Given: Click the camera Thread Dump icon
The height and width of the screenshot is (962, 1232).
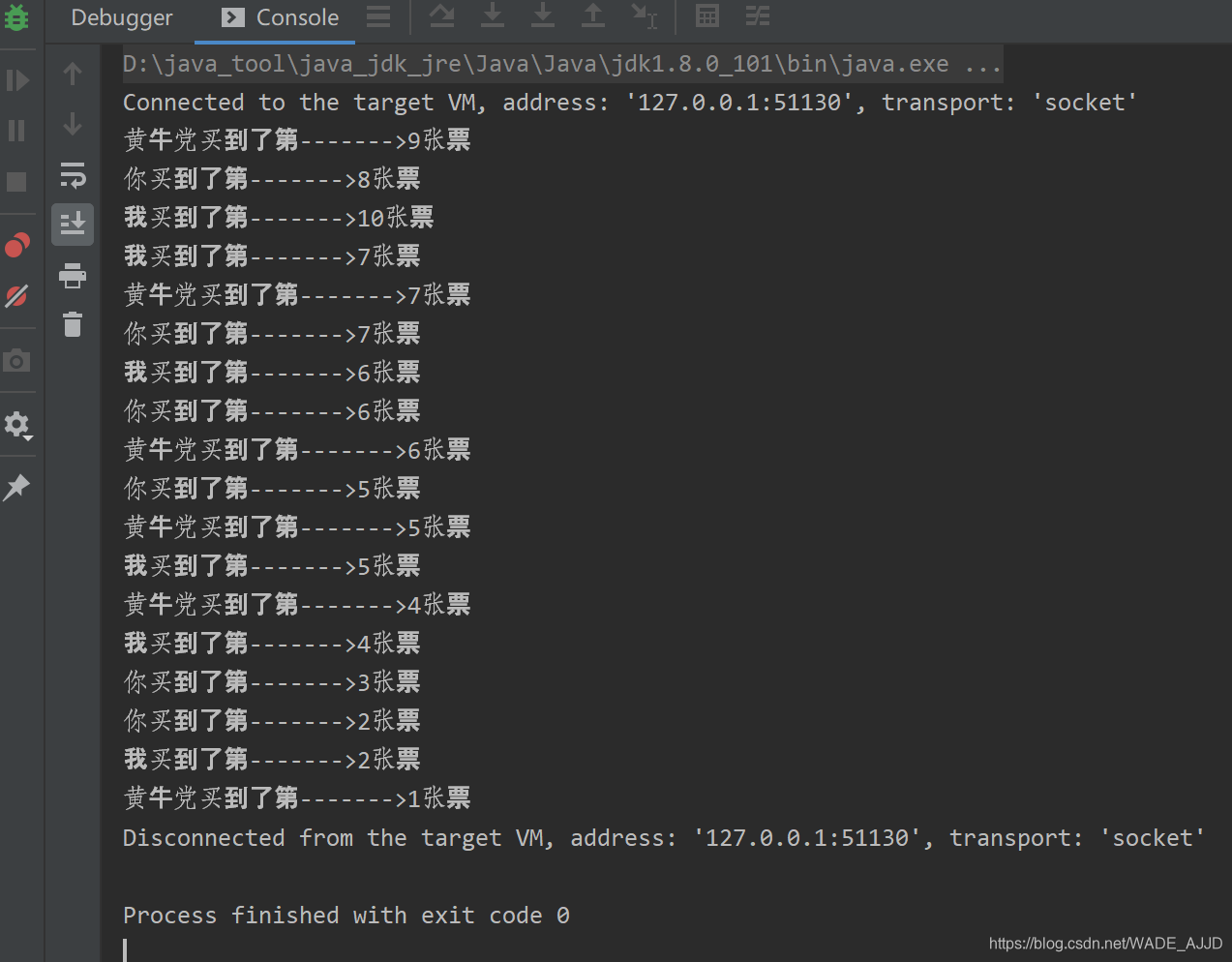Looking at the screenshot, I should tap(17, 361).
